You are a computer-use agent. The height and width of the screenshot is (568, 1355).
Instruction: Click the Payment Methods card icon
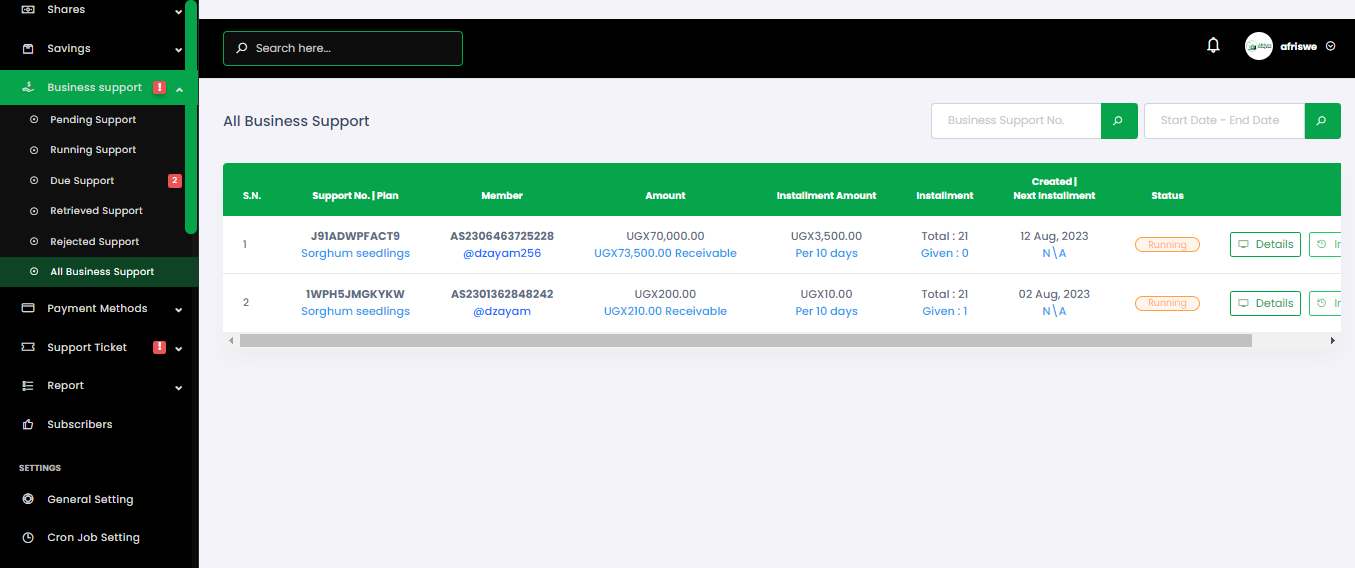[28, 308]
